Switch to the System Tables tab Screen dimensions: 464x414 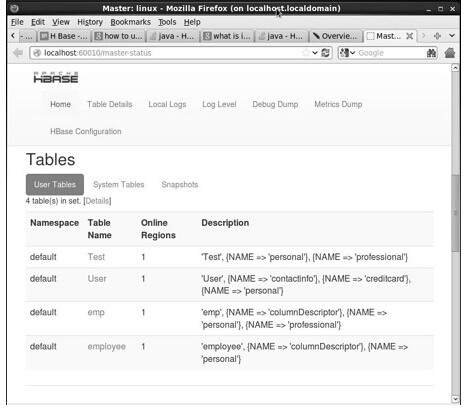119,184
